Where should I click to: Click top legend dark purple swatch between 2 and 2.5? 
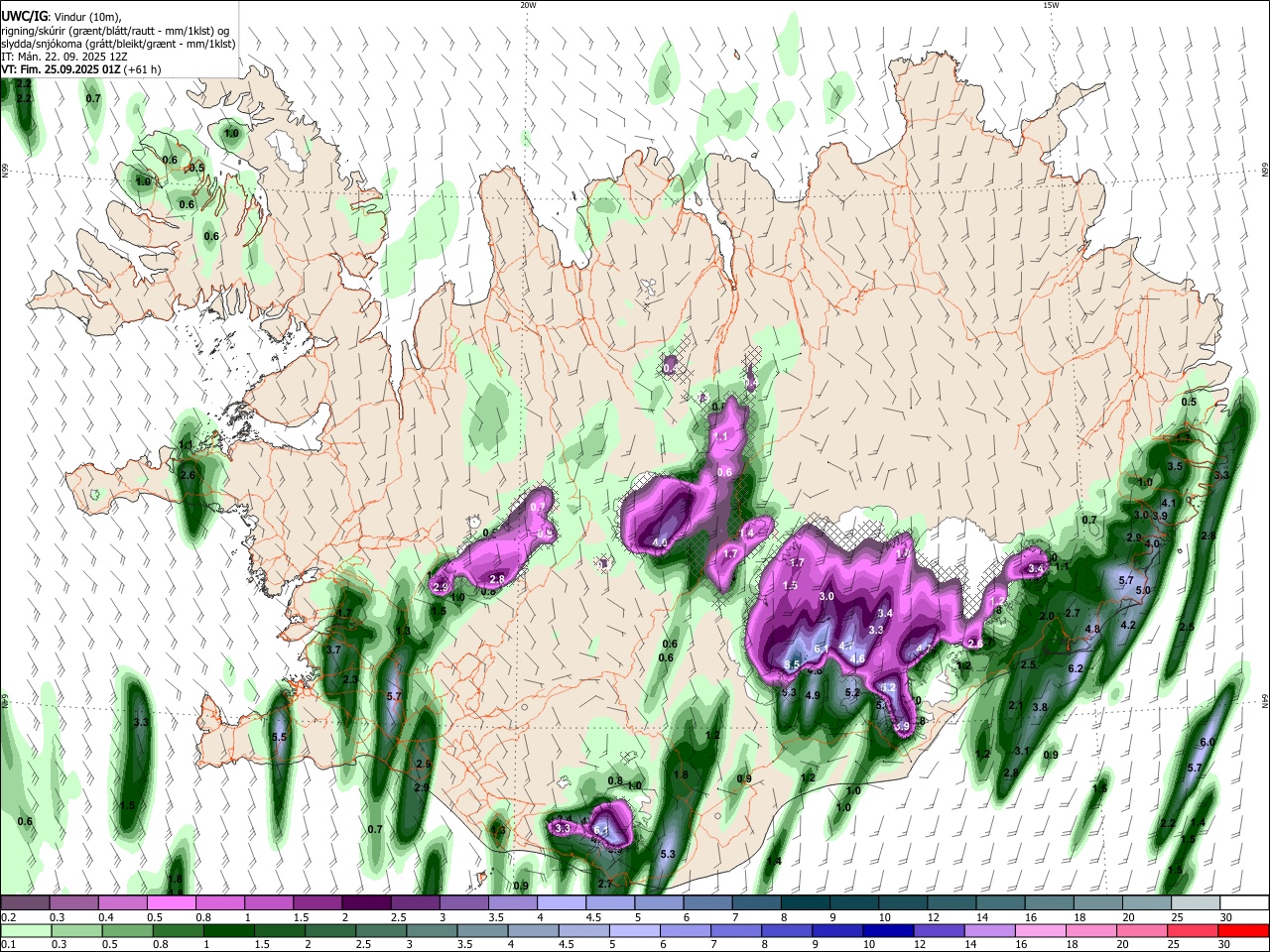tap(364, 903)
